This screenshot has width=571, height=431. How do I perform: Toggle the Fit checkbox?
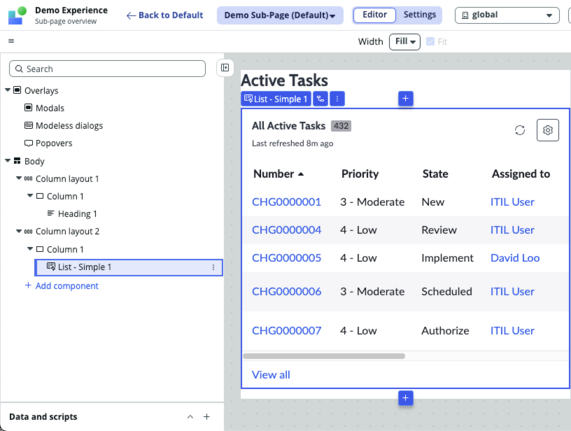tap(430, 41)
